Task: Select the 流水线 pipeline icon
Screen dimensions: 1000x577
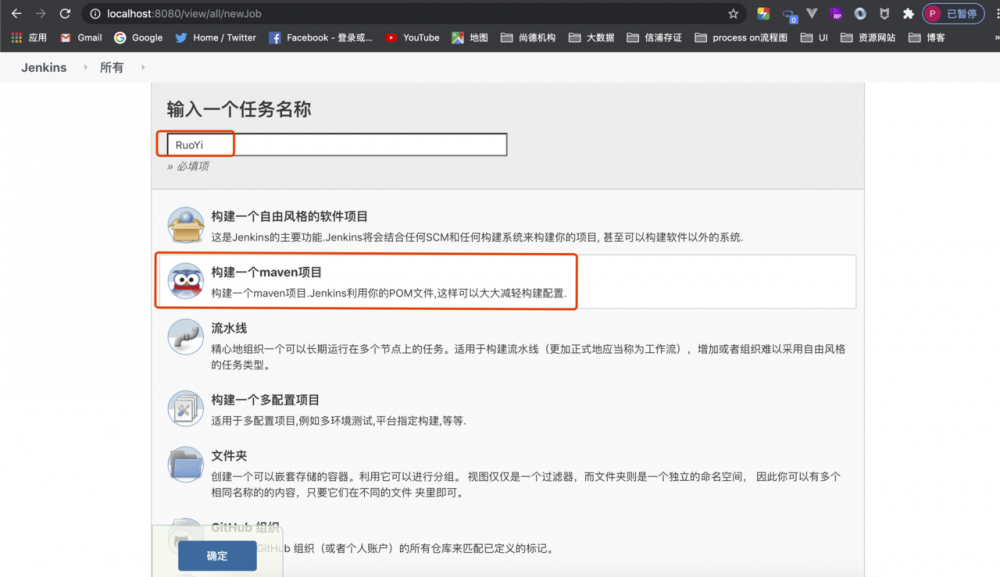Action: pos(185,337)
